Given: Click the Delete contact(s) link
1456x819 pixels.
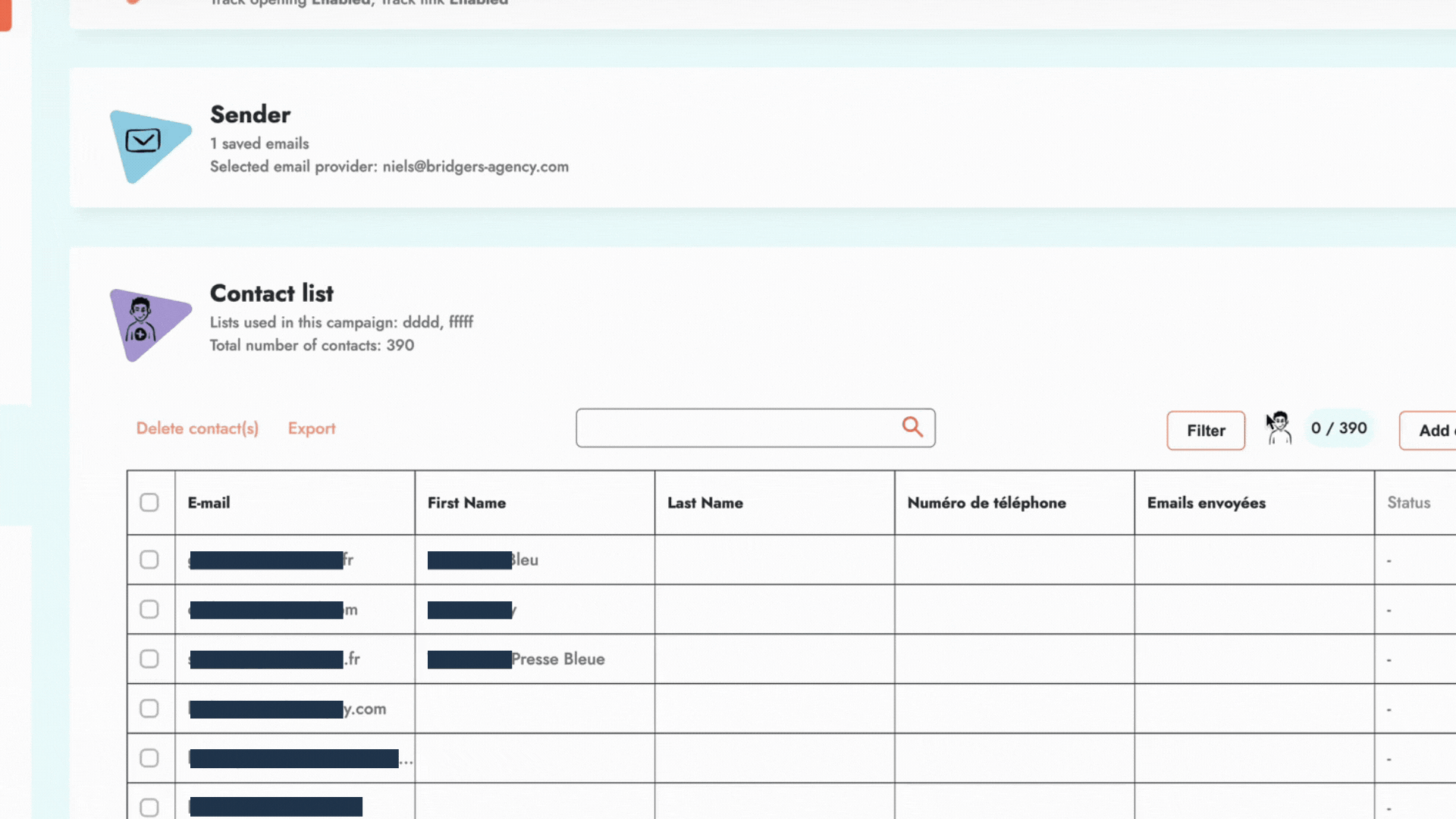Looking at the screenshot, I should [197, 429].
